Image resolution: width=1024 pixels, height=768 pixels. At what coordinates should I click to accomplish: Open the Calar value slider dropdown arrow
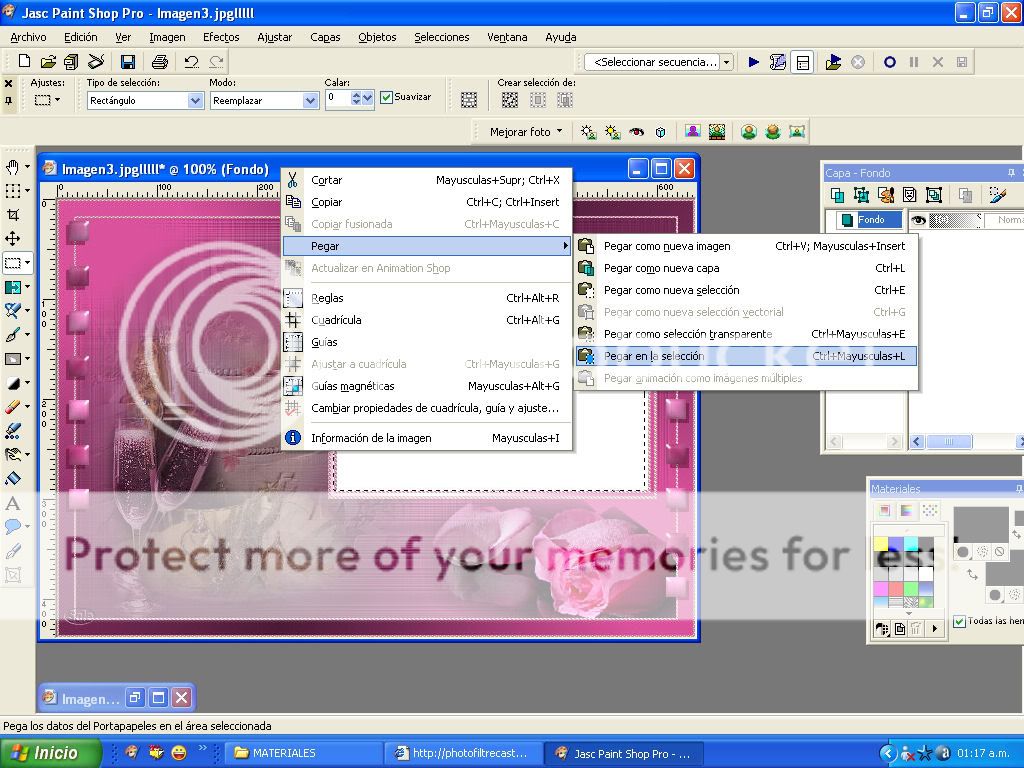tap(368, 98)
